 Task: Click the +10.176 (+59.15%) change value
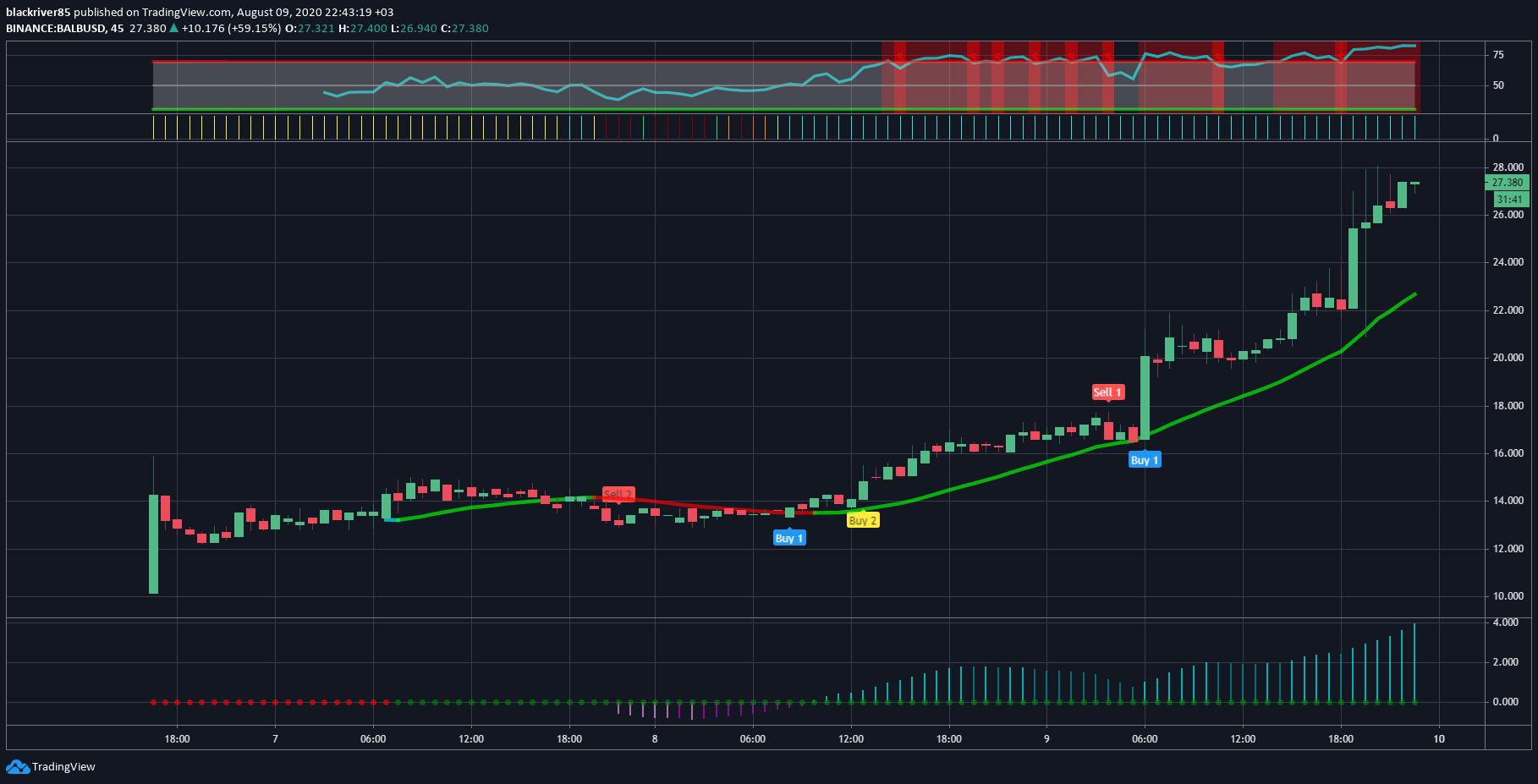pos(231,28)
